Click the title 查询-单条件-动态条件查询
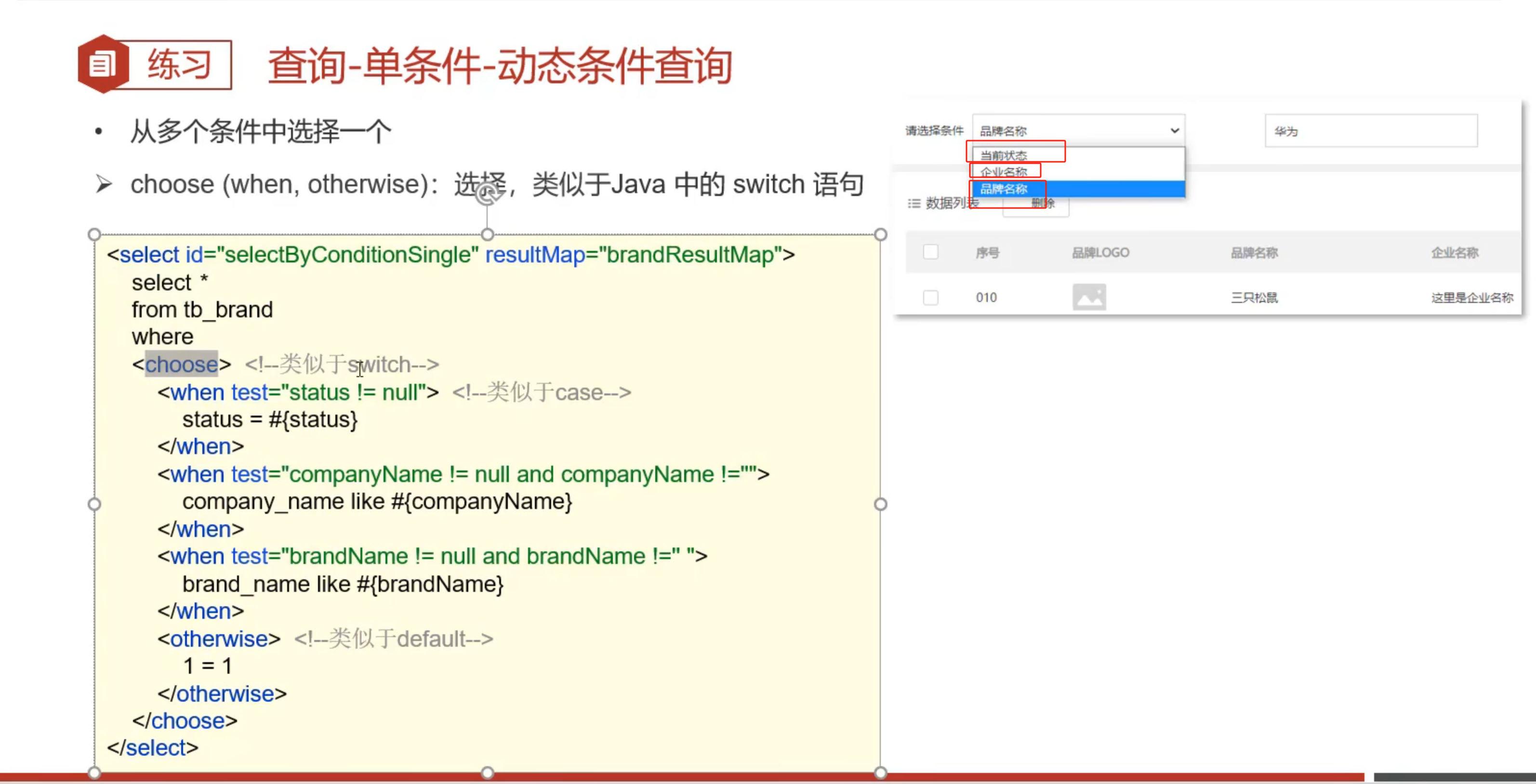1536x784 pixels. 500,65
